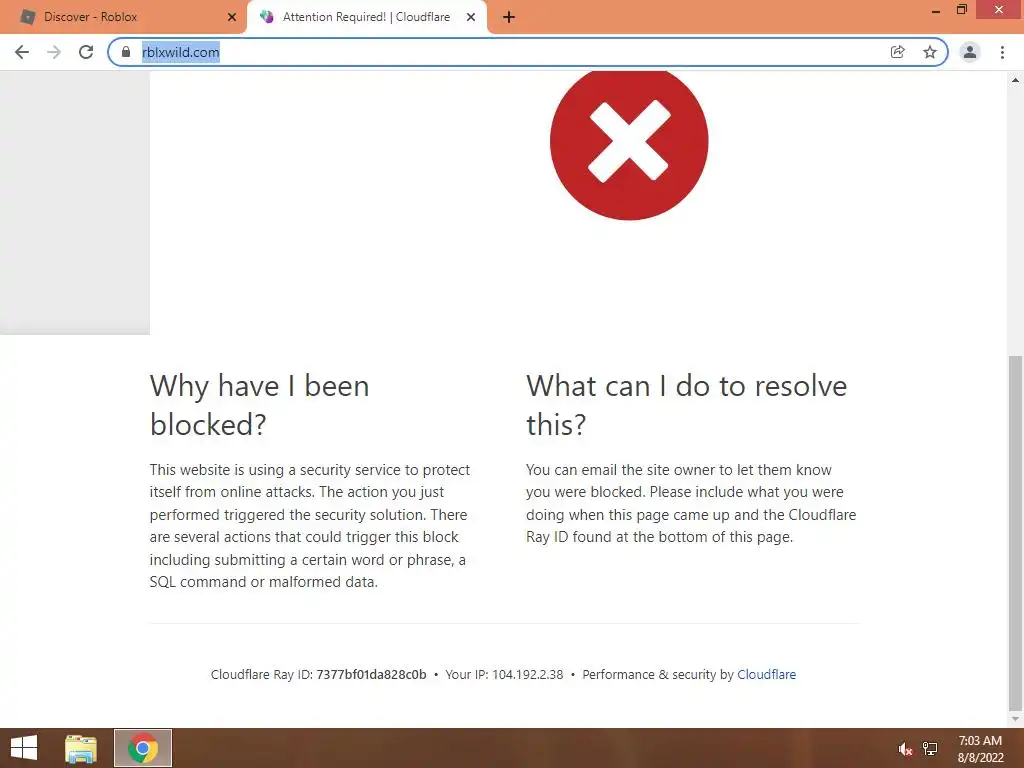
Task: Click the scrollbar down arrow
Action: [1015, 718]
